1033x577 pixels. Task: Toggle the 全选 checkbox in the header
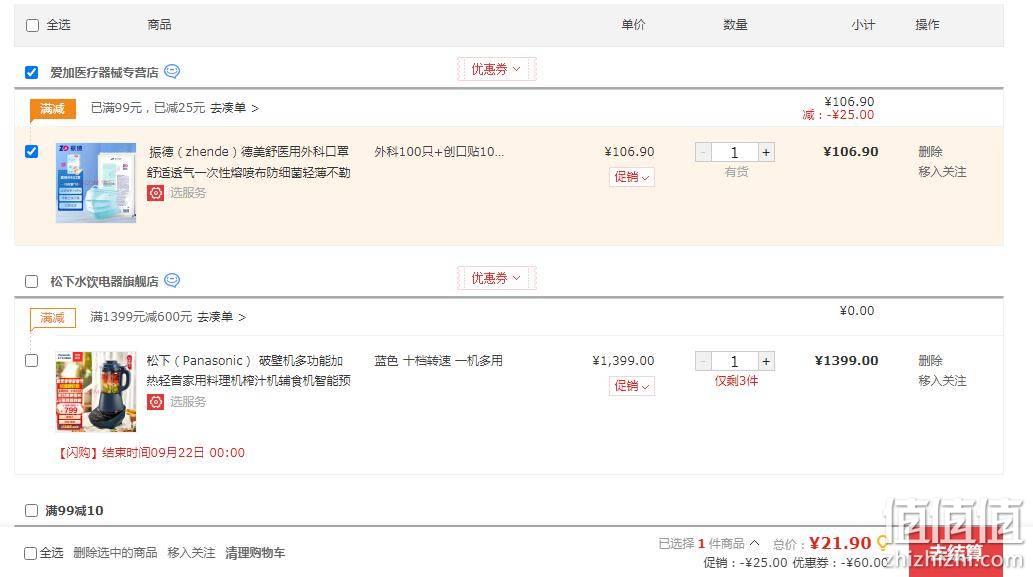point(32,26)
